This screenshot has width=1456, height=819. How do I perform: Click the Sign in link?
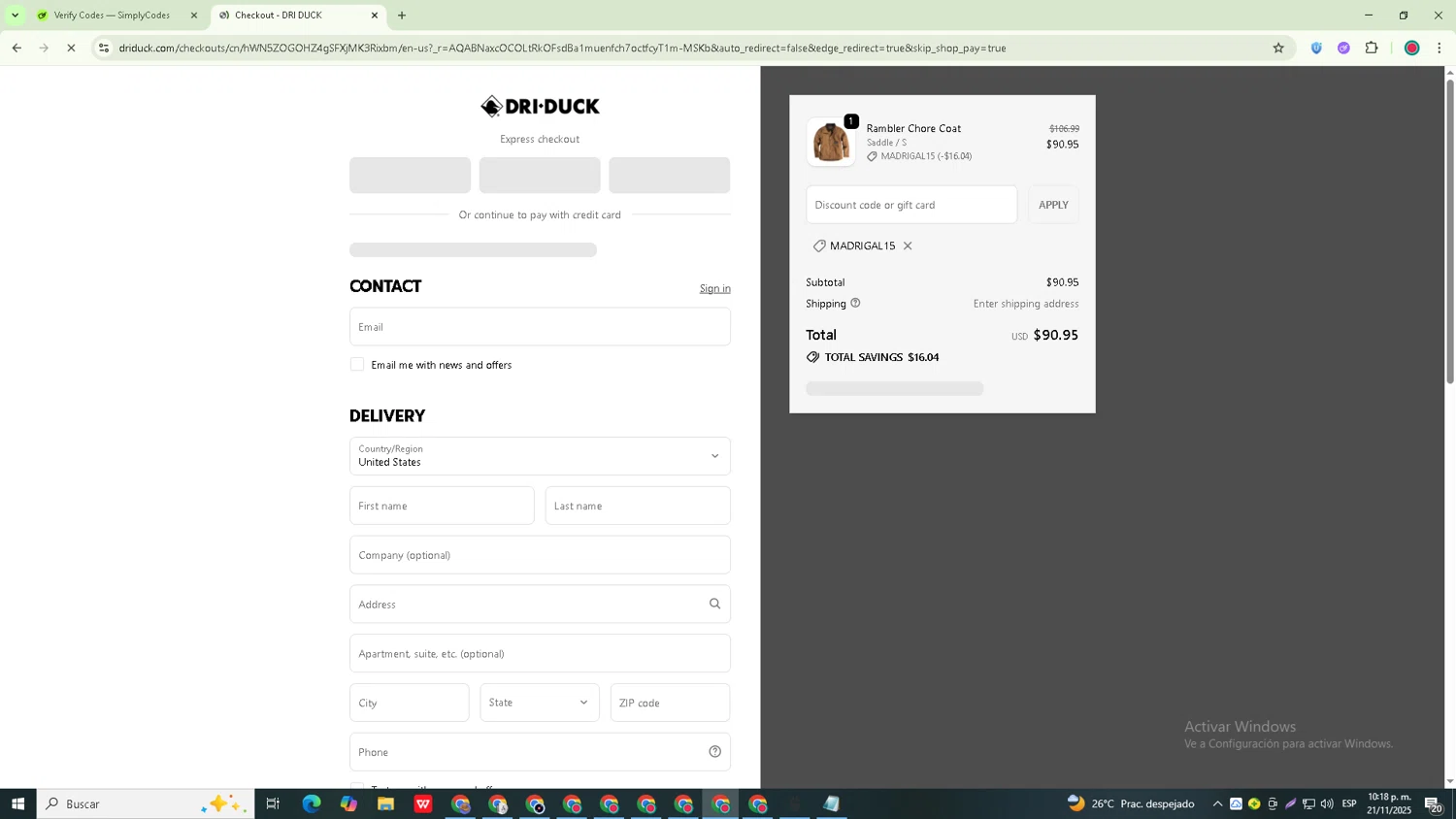[714, 288]
